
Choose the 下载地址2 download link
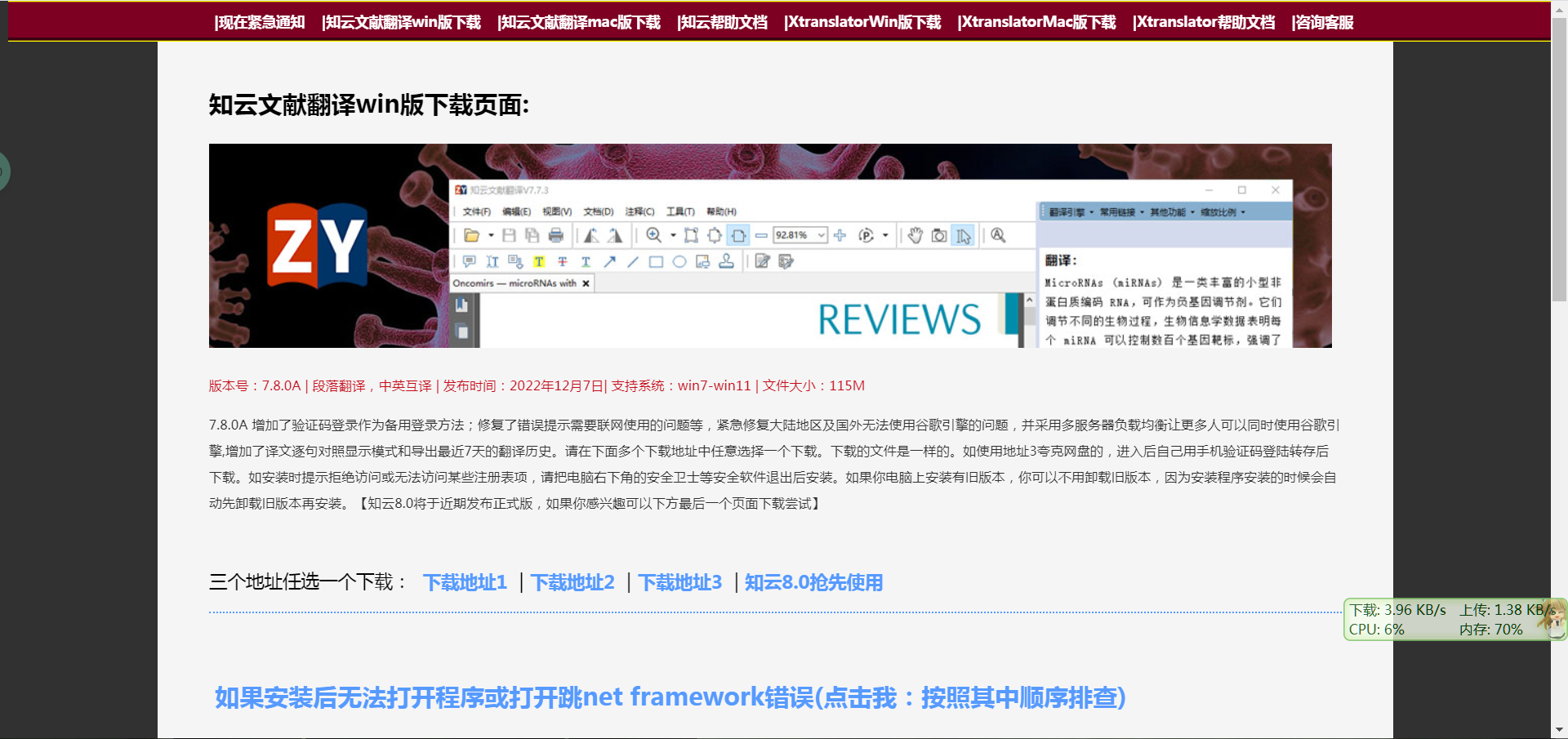[x=572, y=582]
